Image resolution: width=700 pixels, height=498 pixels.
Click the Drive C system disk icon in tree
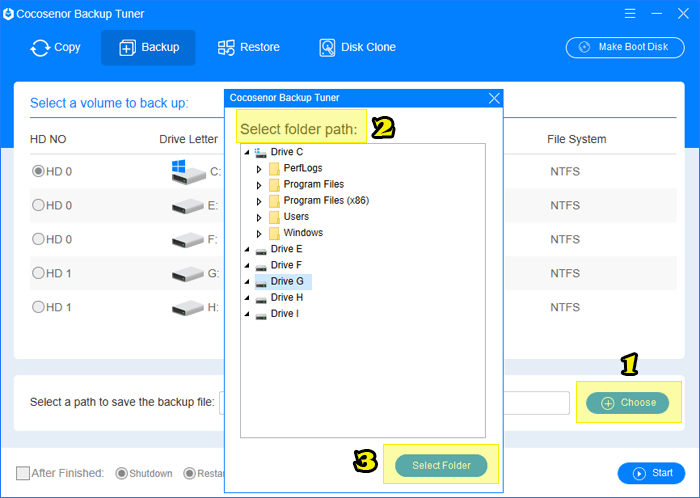point(261,153)
